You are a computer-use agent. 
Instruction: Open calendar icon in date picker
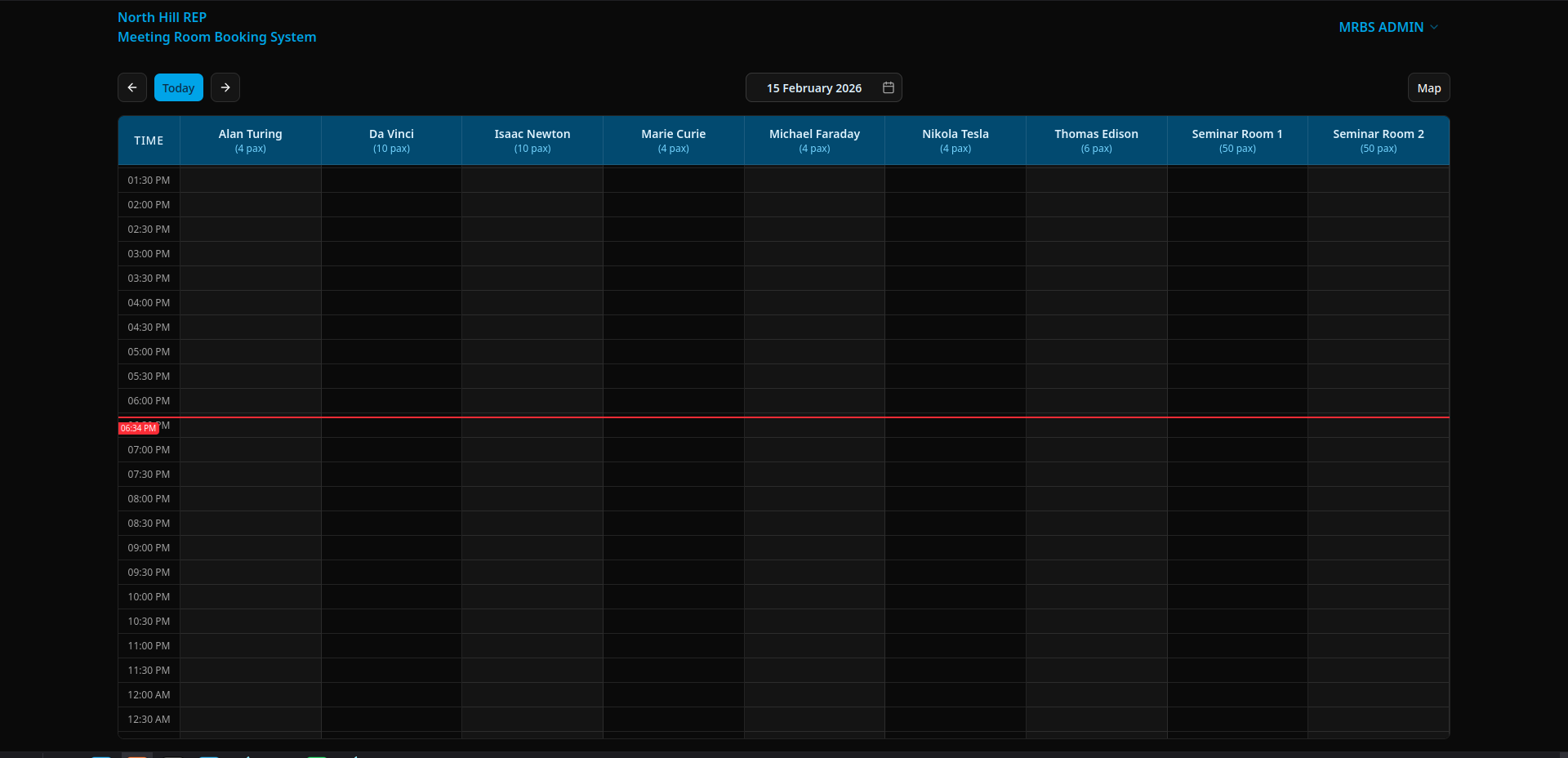click(x=889, y=87)
